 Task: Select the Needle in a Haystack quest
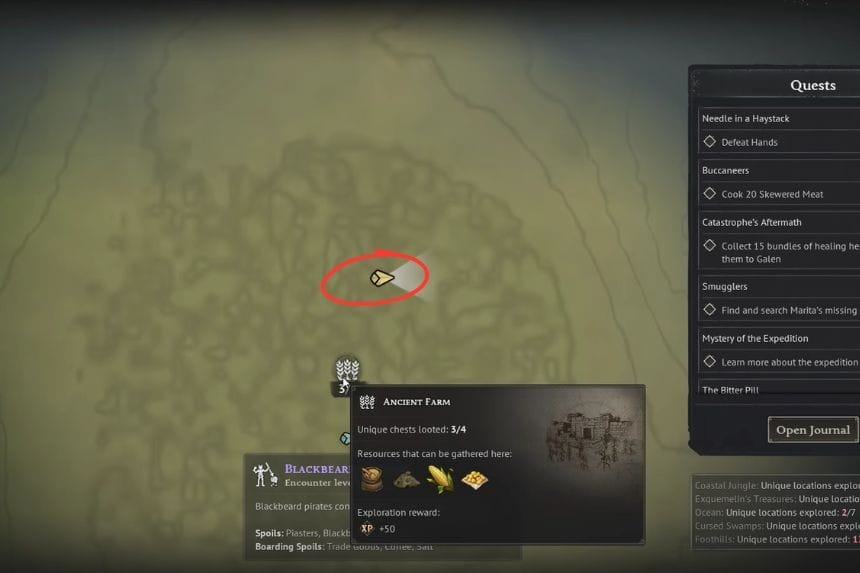pos(746,118)
